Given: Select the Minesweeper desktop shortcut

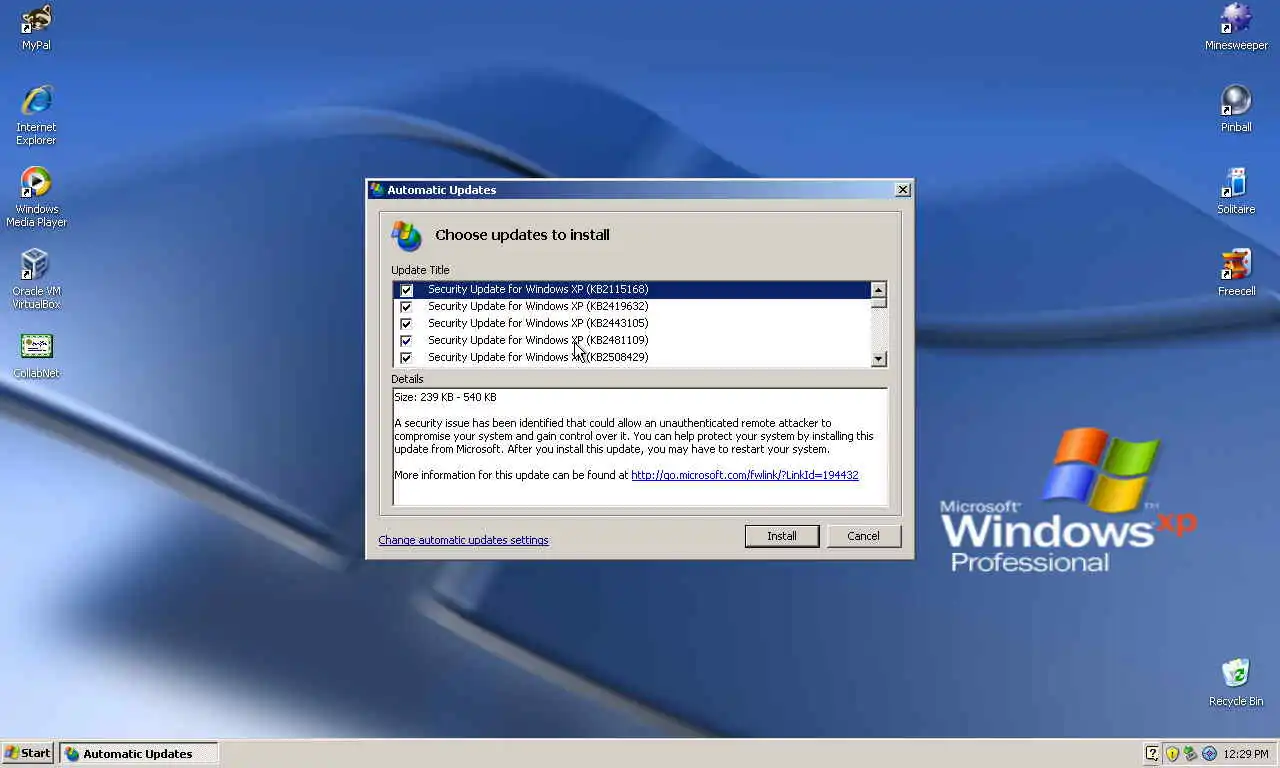Looking at the screenshot, I should [1236, 28].
